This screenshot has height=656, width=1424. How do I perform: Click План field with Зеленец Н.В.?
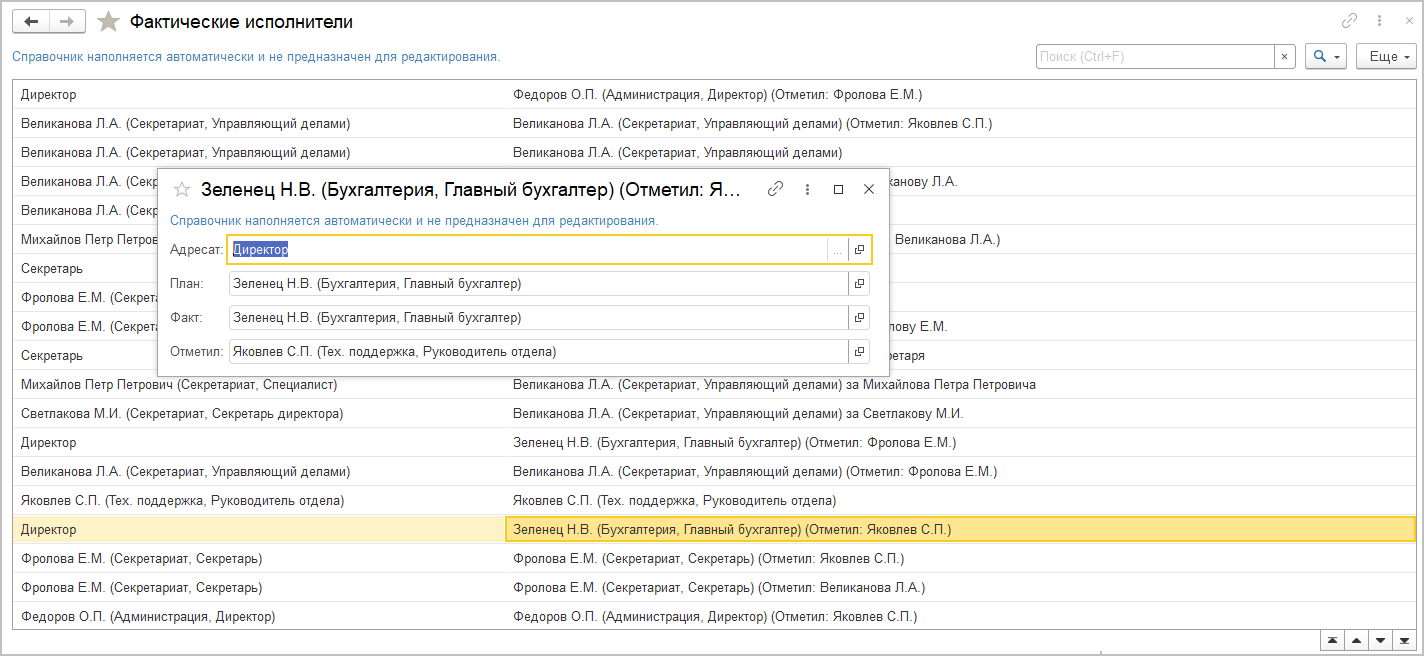pos(536,284)
